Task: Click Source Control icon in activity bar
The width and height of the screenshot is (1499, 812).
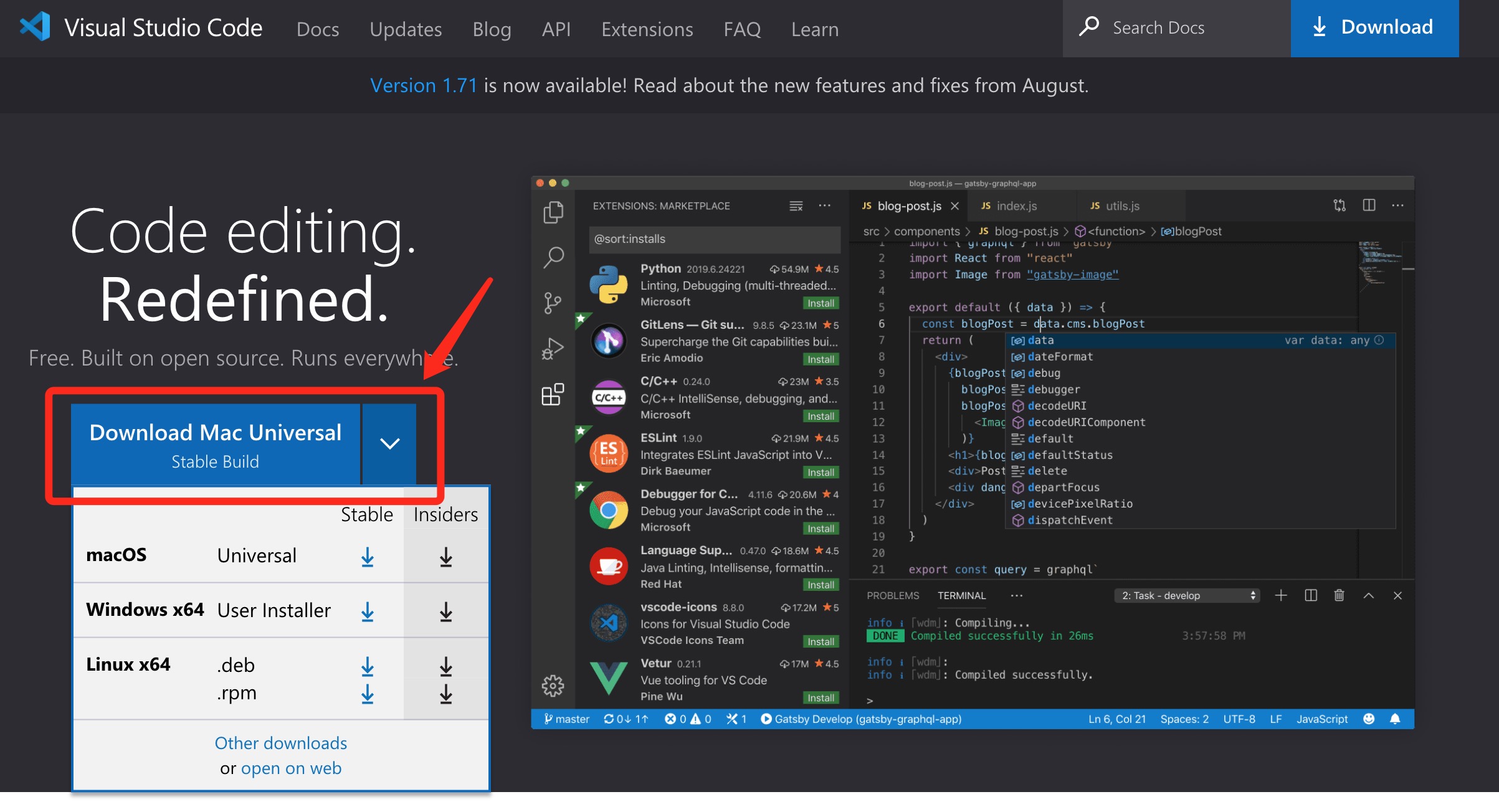Action: point(553,303)
